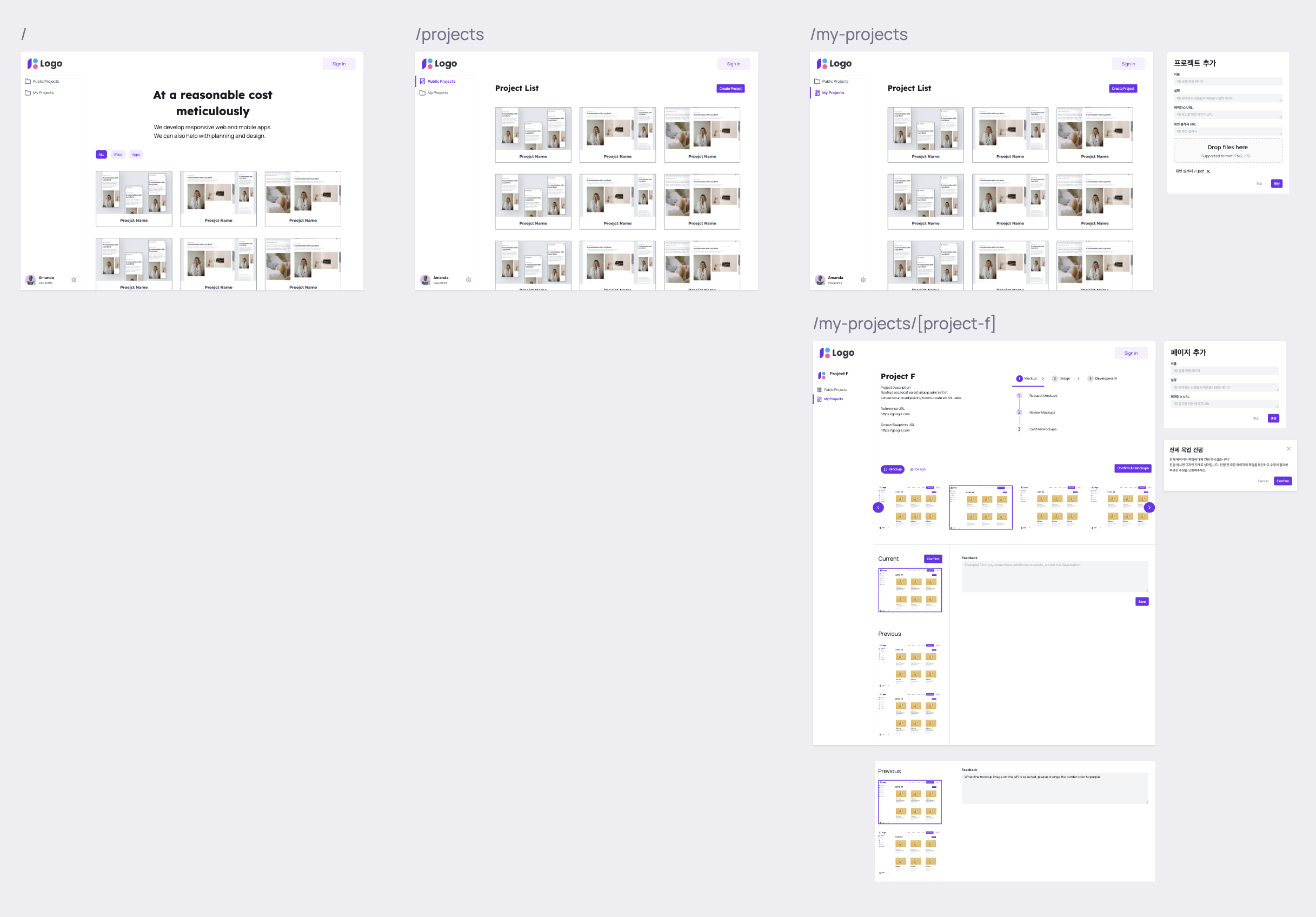Click the Confirm All Mockups button
Image resolution: width=1316 pixels, height=917 pixels.
(x=1133, y=468)
